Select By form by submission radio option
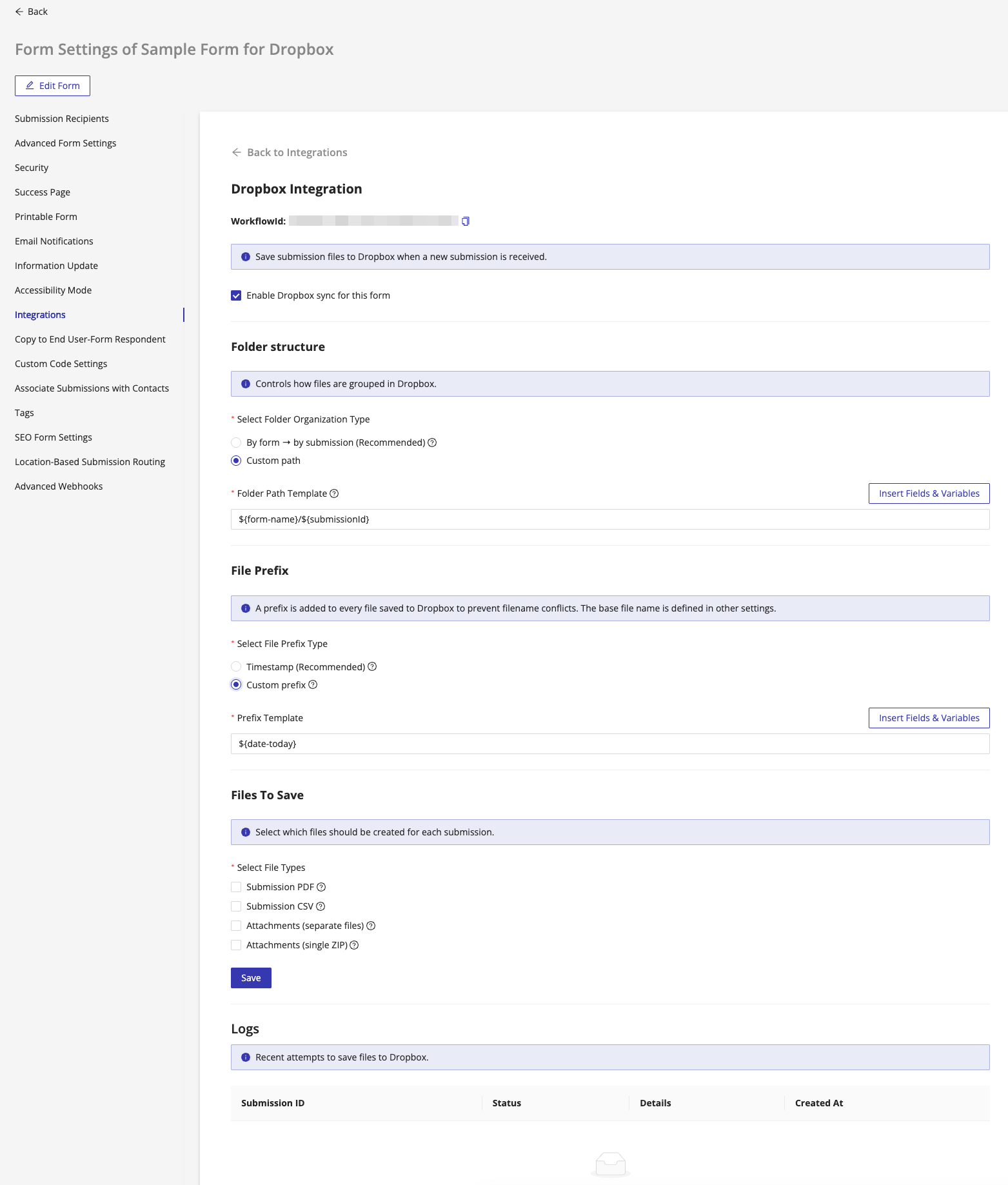Image resolution: width=1008 pixels, height=1185 pixels. coord(236,443)
